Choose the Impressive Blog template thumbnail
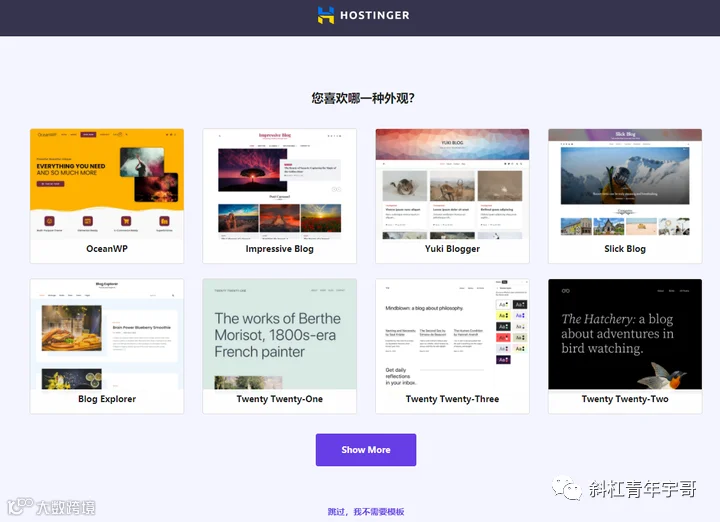This screenshot has height=522, width=720. point(280,184)
